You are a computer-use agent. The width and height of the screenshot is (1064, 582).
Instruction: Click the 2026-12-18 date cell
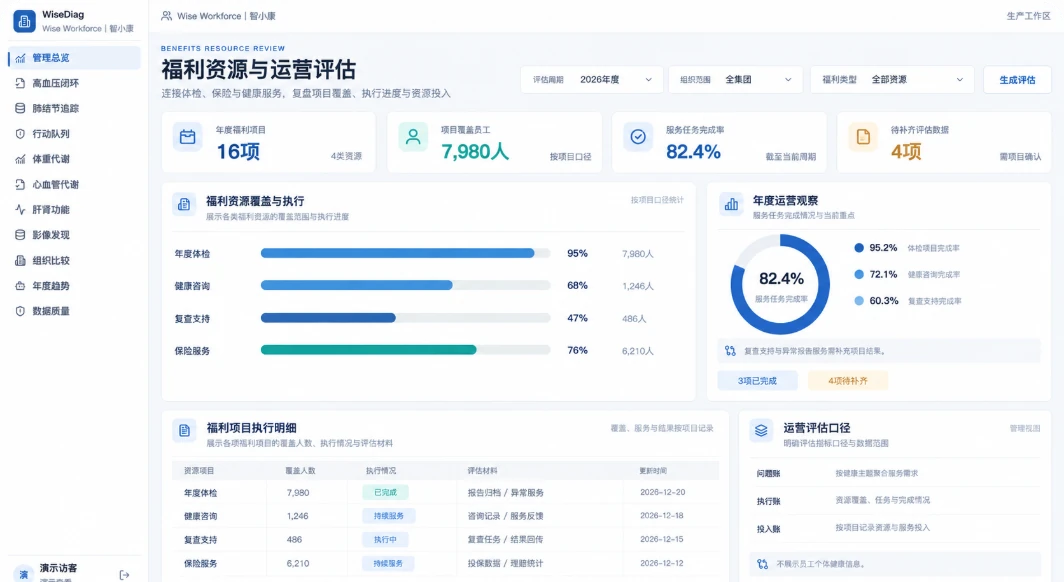(x=662, y=516)
